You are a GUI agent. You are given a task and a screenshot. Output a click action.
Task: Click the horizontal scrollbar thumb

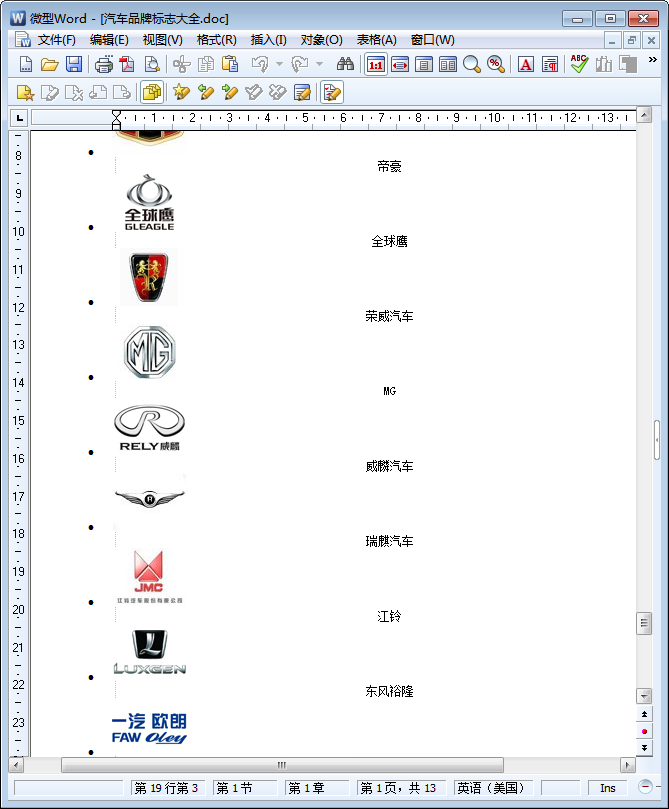coord(282,765)
